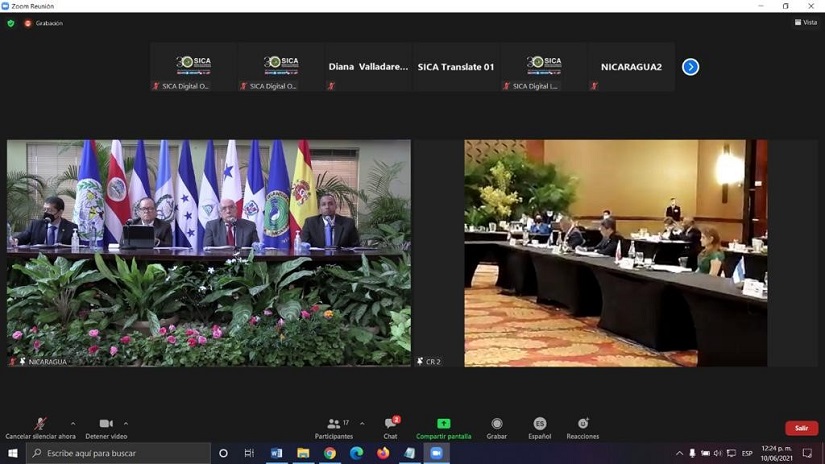Expand audio options arrow beside microphone
Viewport: 825px width, 464px height.
coord(73,423)
